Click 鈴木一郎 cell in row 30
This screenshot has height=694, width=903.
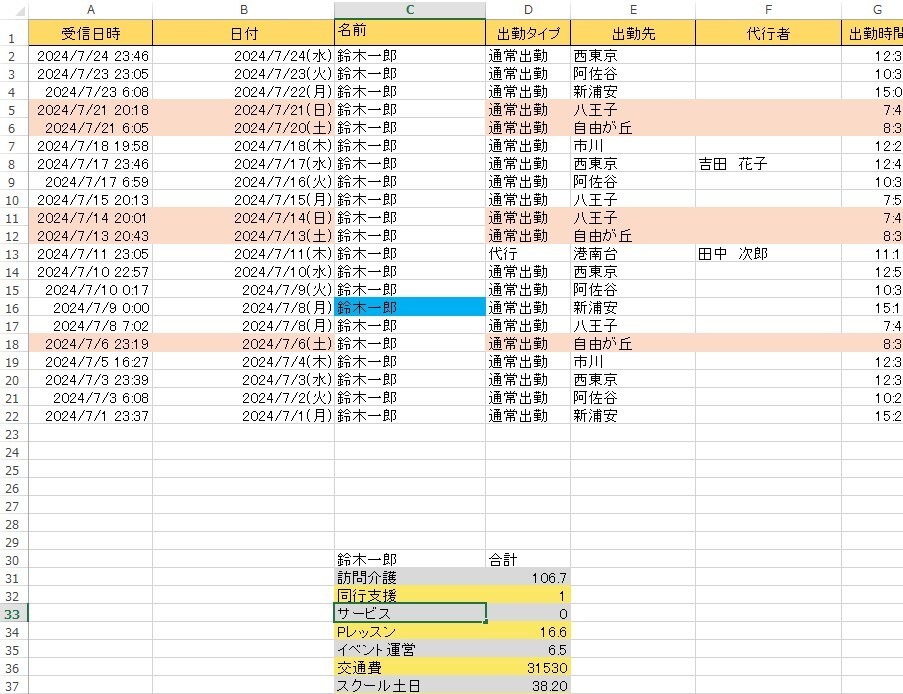tap(409, 559)
